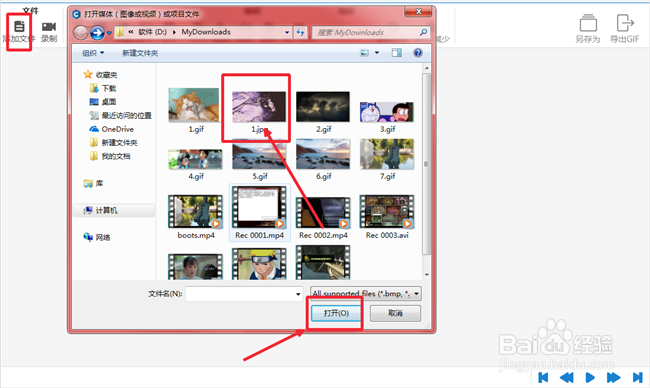Open Recent Places (最近访问的位置) in sidebar
Viewport: 650px width, 388px height.
click(121, 116)
